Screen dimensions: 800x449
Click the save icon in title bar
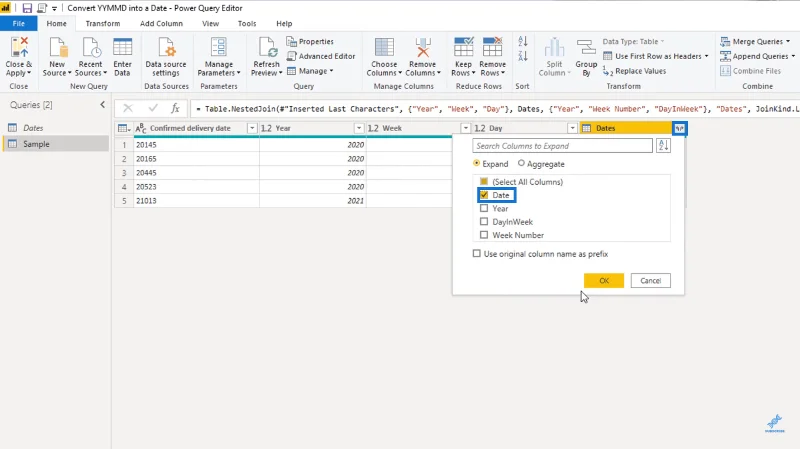pos(27,8)
